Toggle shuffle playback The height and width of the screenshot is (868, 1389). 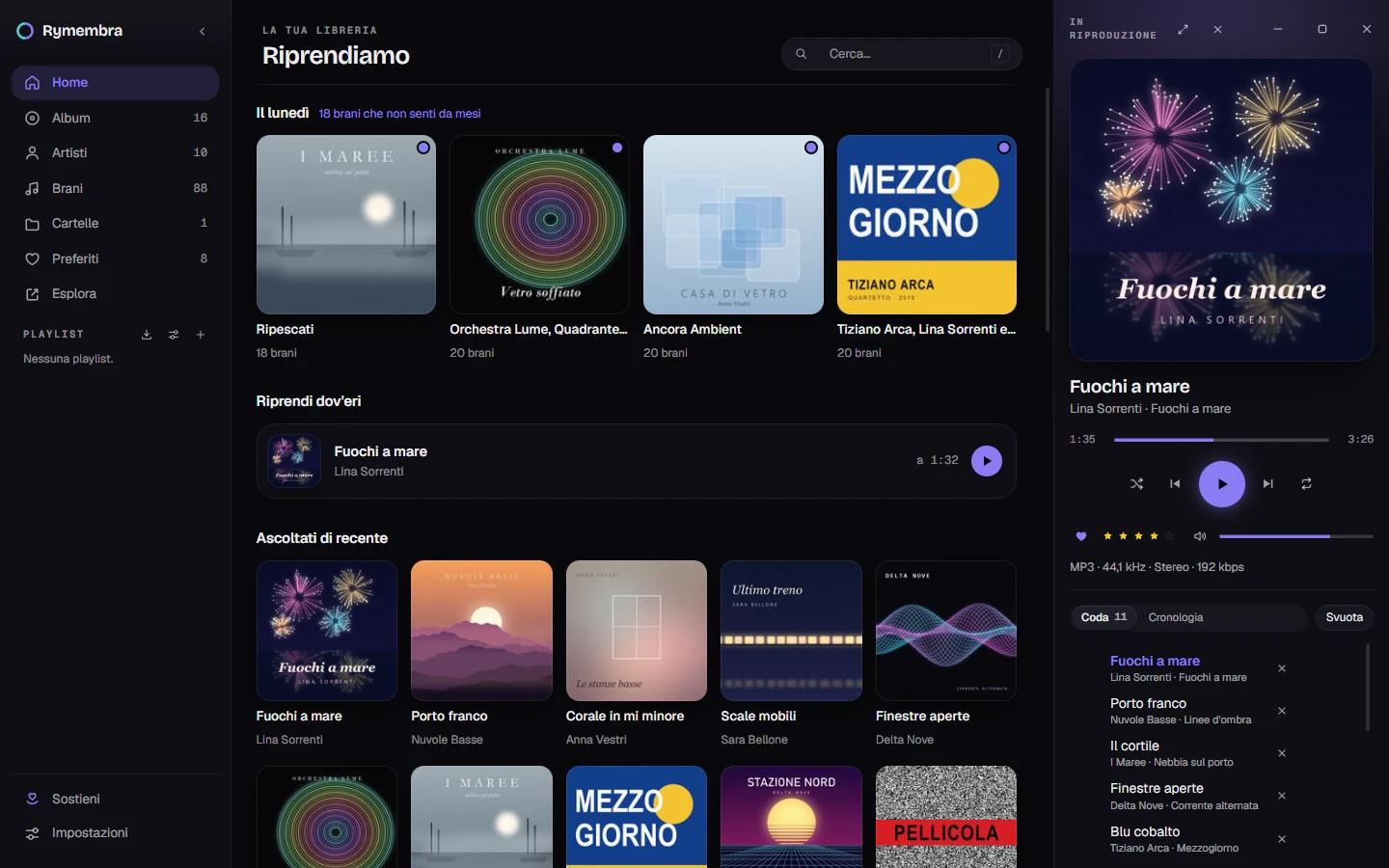[1137, 484]
